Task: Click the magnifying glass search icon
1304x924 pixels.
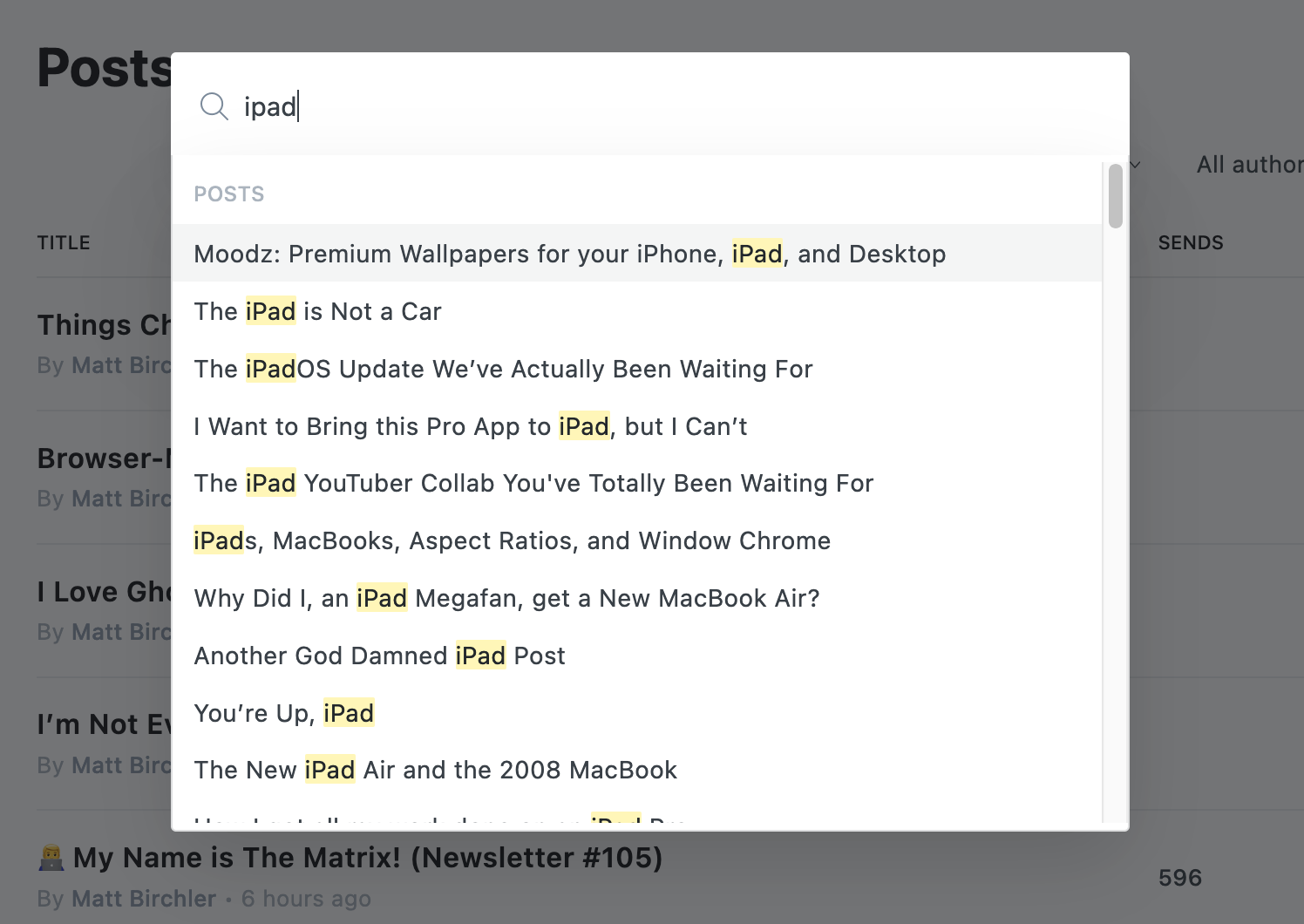Action: [214, 106]
